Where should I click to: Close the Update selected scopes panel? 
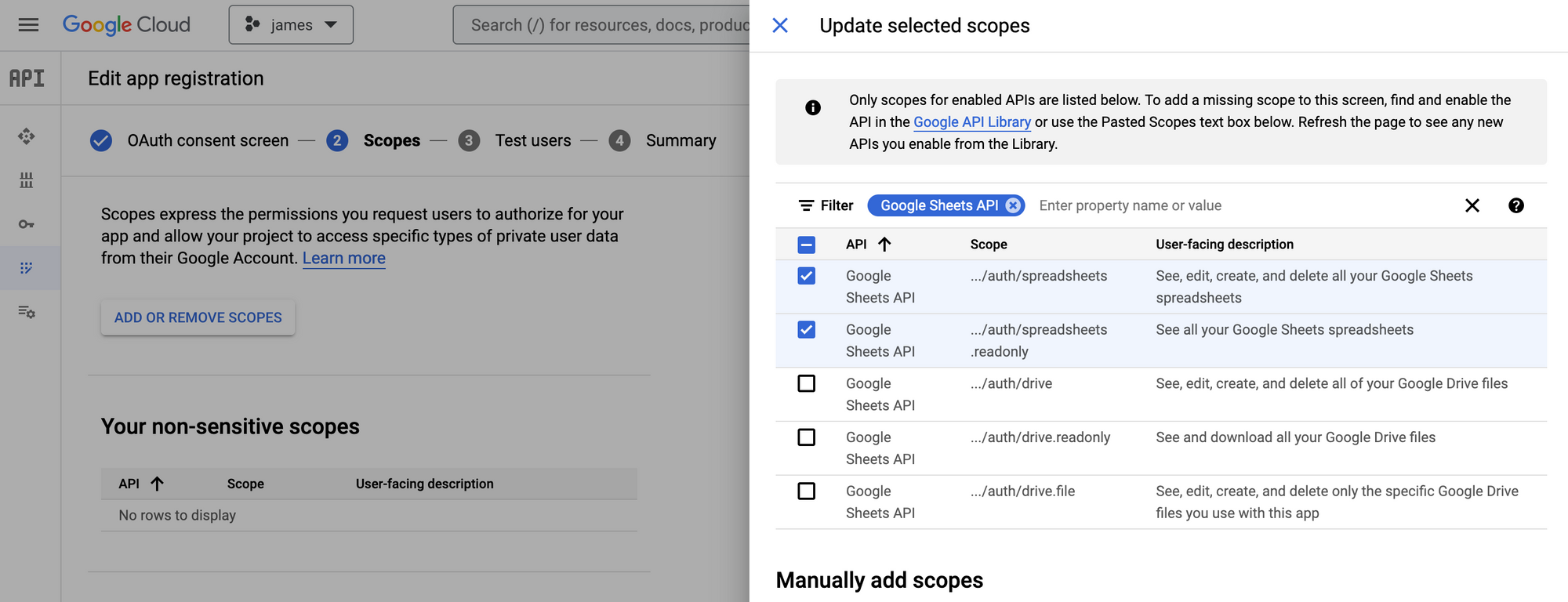coord(780,26)
